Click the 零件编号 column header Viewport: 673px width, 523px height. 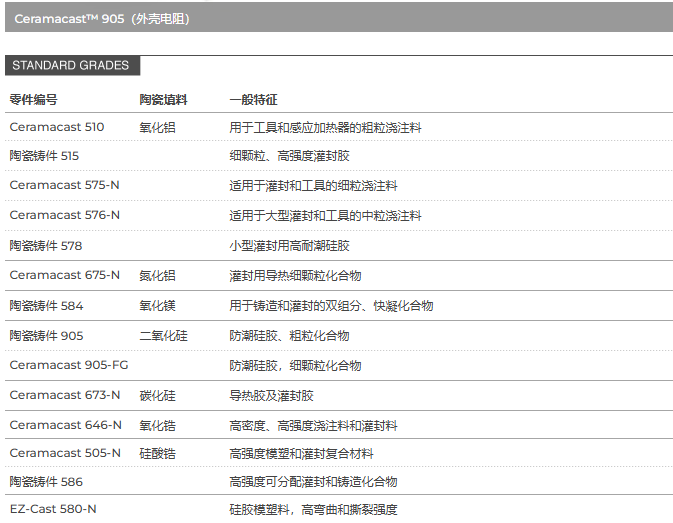coord(33,100)
